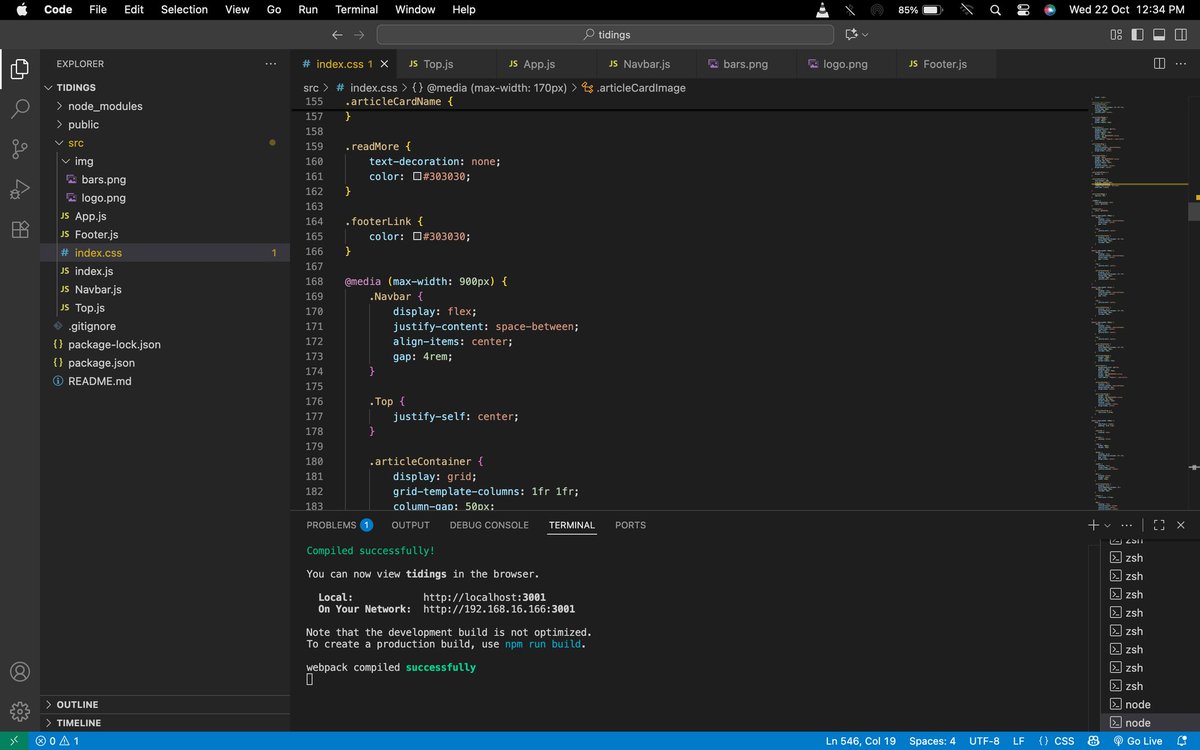
Task: Click the Wi-Fi status icon in menu bar
Action: (966, 10)
